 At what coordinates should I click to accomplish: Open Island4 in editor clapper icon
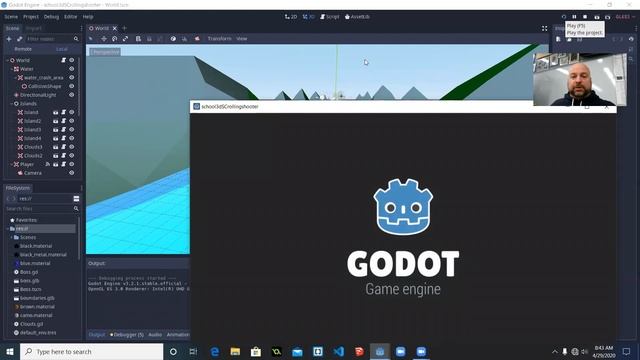click(56, 138)
